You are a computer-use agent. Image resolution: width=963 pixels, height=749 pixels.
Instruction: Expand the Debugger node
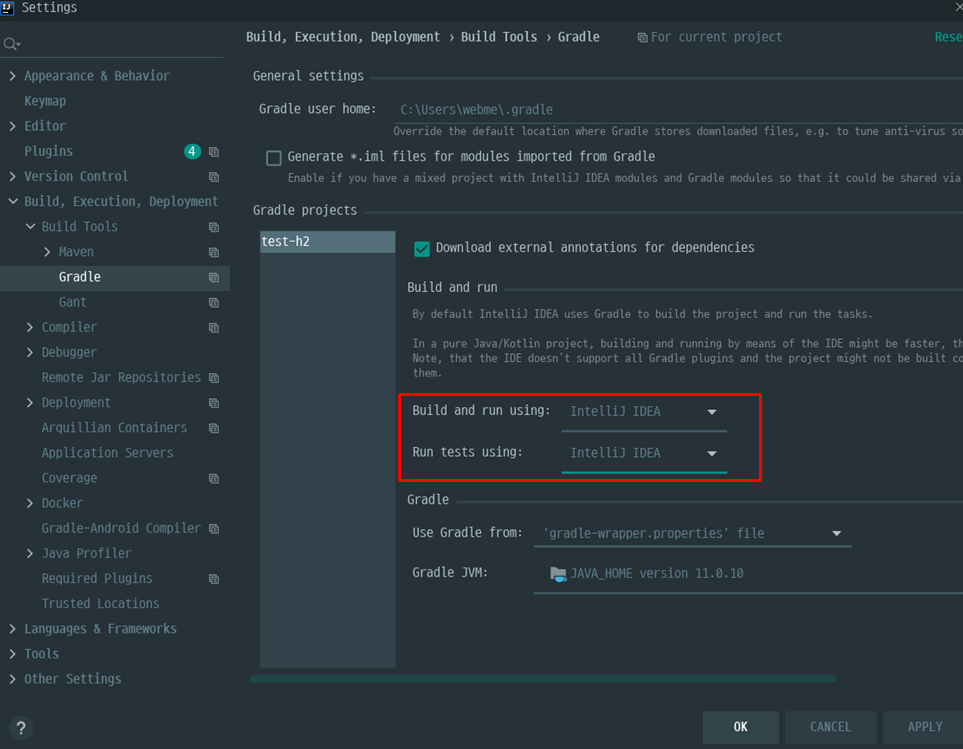[30, 352]
